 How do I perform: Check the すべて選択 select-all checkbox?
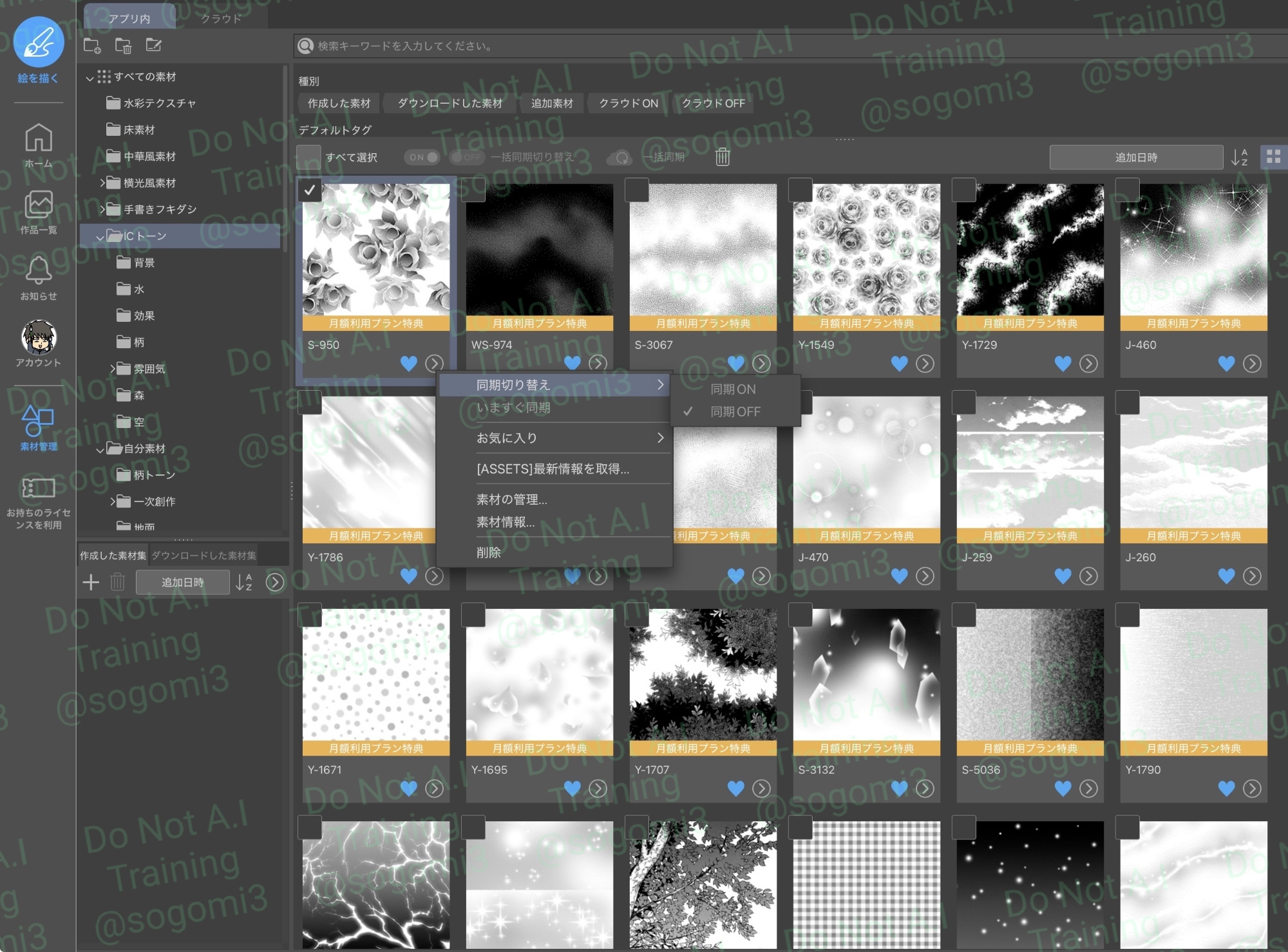308,157
